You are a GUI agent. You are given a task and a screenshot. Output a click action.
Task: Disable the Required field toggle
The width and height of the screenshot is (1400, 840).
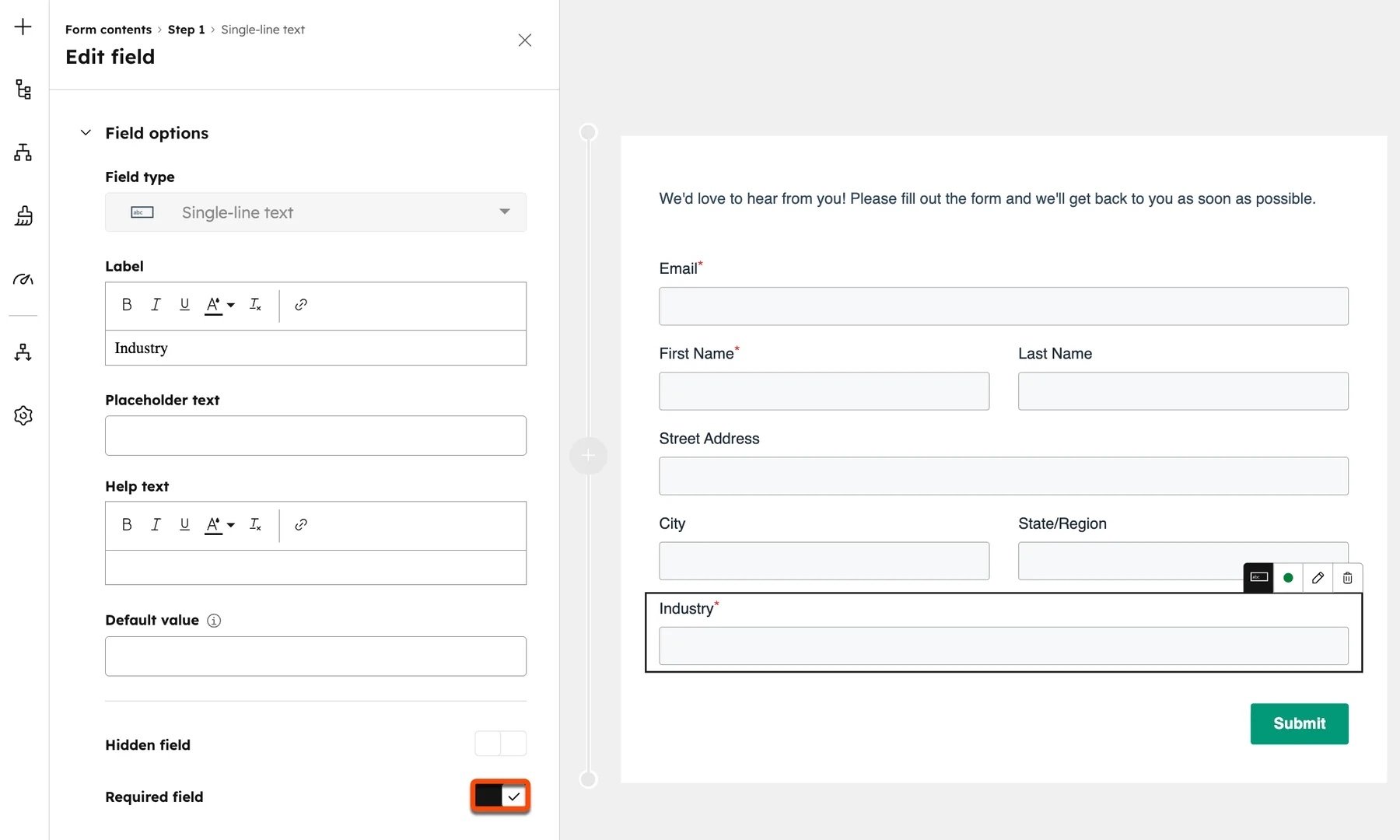click(x=499, y=796)
